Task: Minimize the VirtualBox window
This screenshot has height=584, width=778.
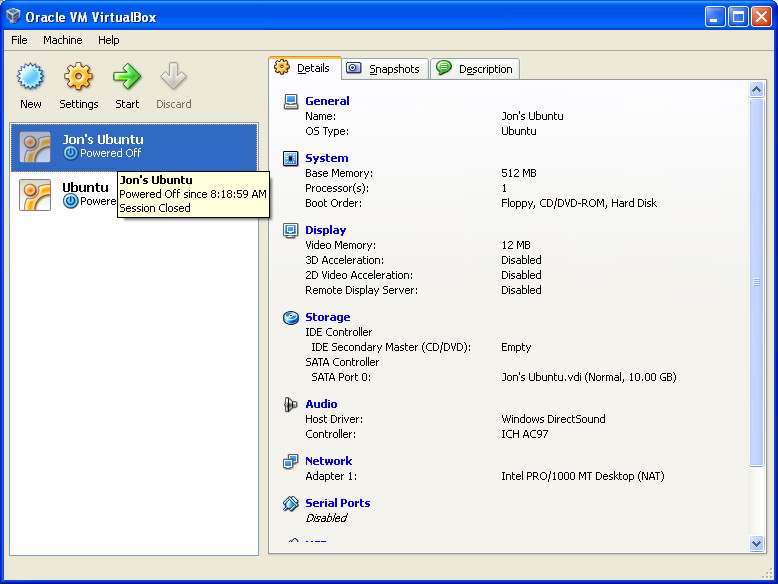Action: click(x=714, y=17)
